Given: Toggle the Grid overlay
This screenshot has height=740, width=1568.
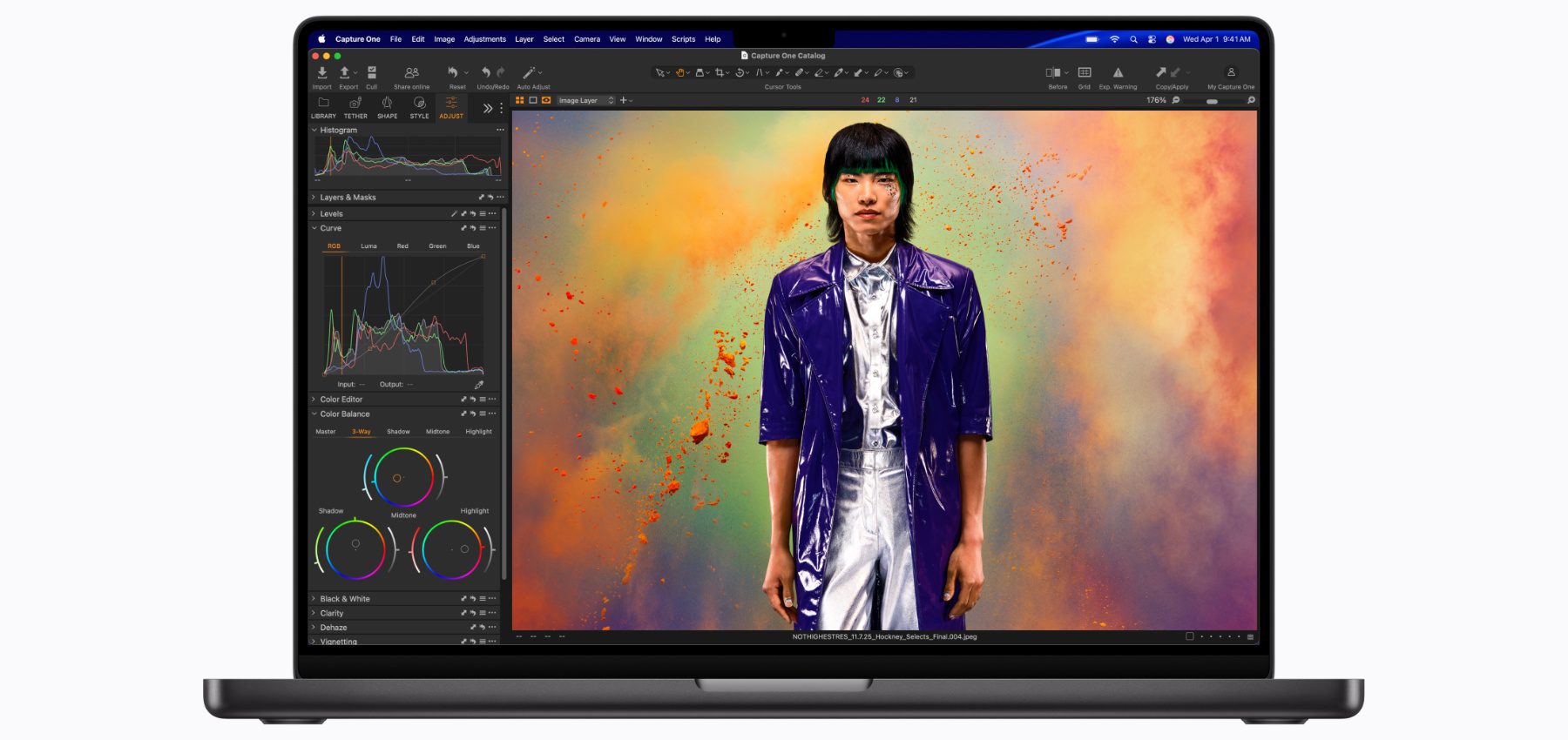Looking at the screenshot, I should [1085, 73].
